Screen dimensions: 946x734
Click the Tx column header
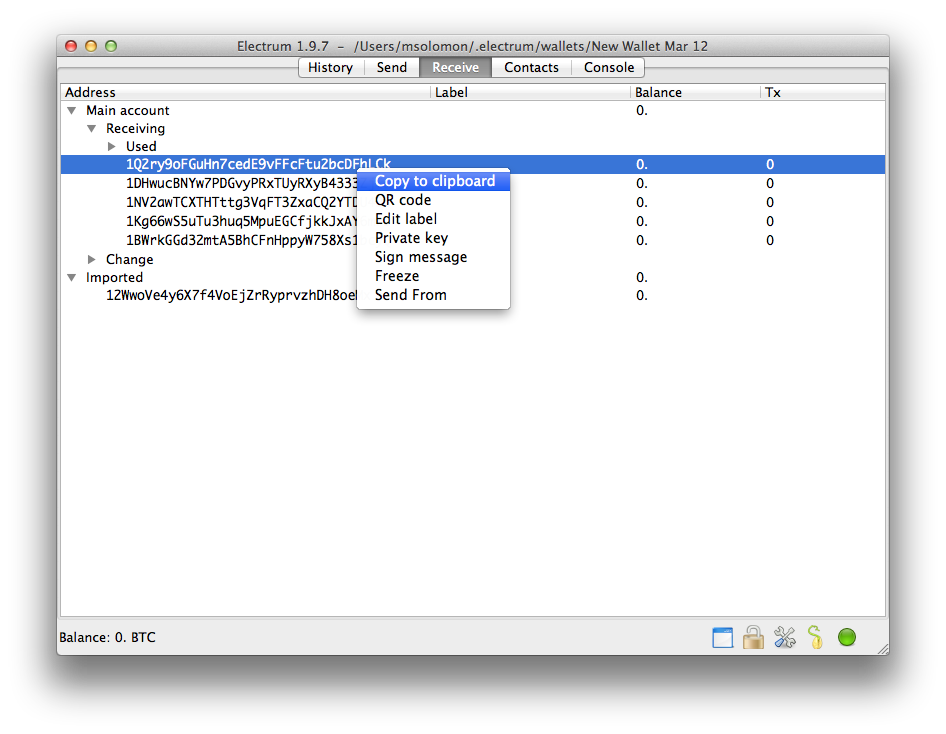822,92
